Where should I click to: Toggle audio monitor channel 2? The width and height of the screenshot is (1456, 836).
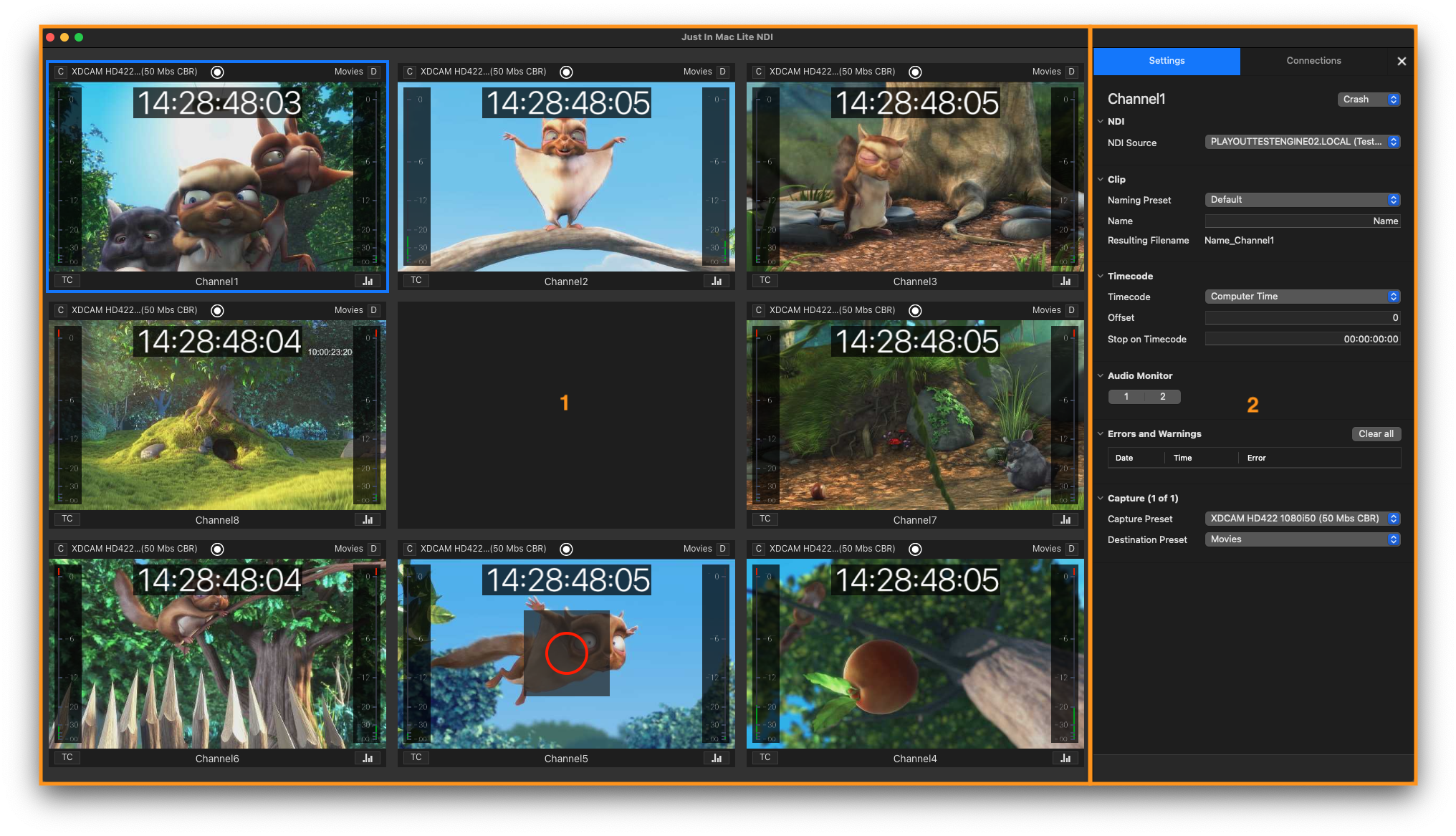pos(1163,396)
